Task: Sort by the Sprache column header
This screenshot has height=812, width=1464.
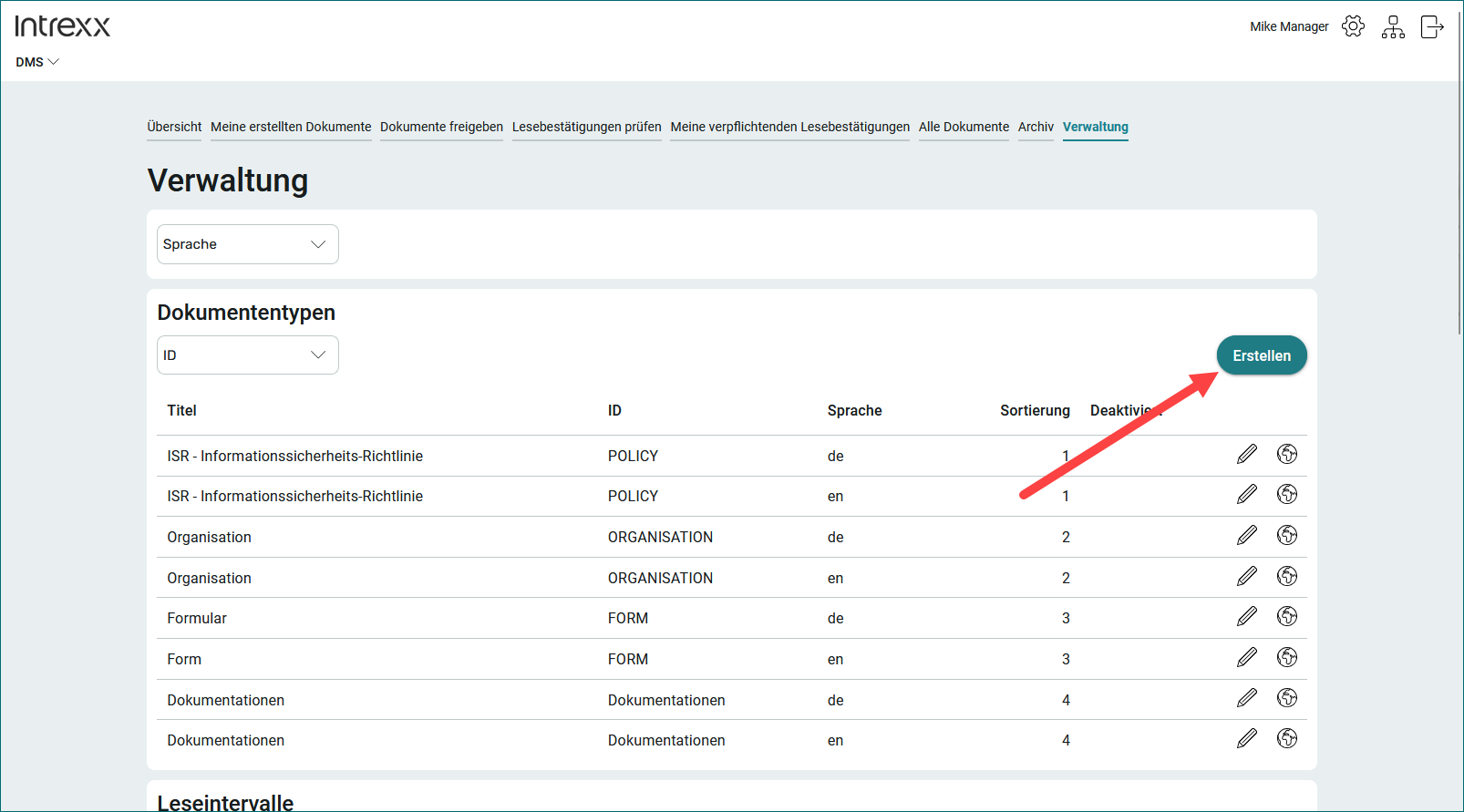Action: (x=854, y=410)
